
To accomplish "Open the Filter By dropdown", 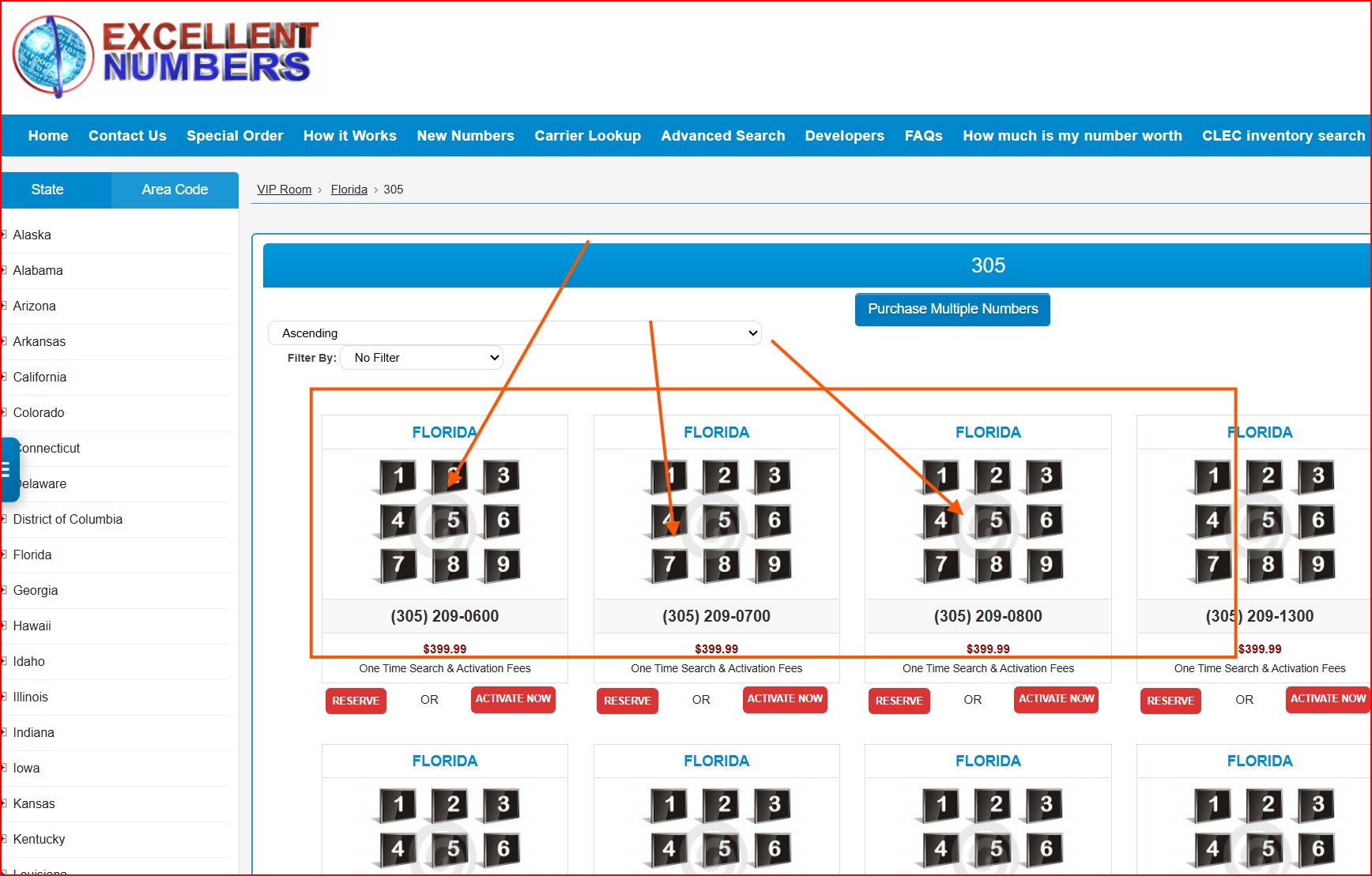I will (x=422, y=358).
